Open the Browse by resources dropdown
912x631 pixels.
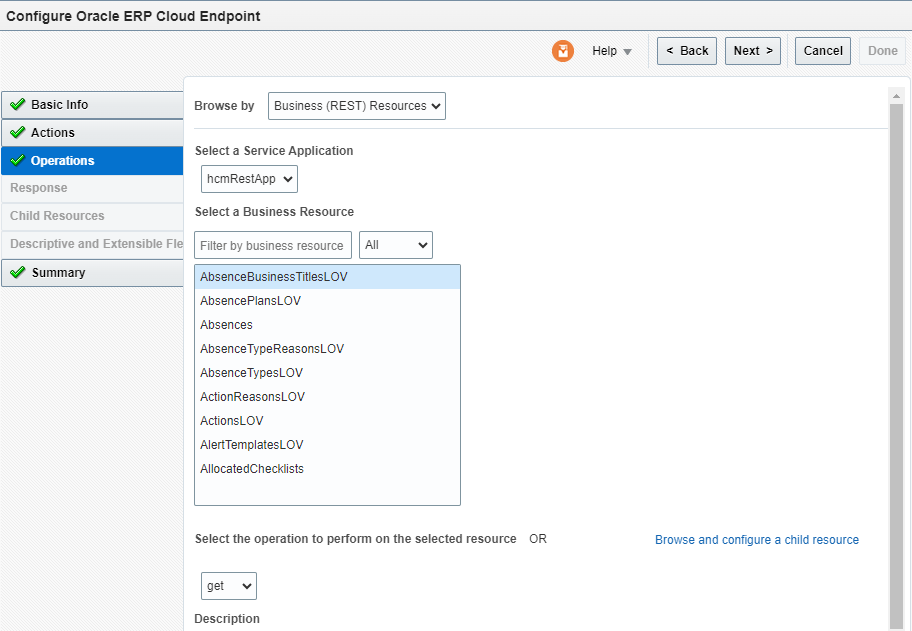pos(357,105)
